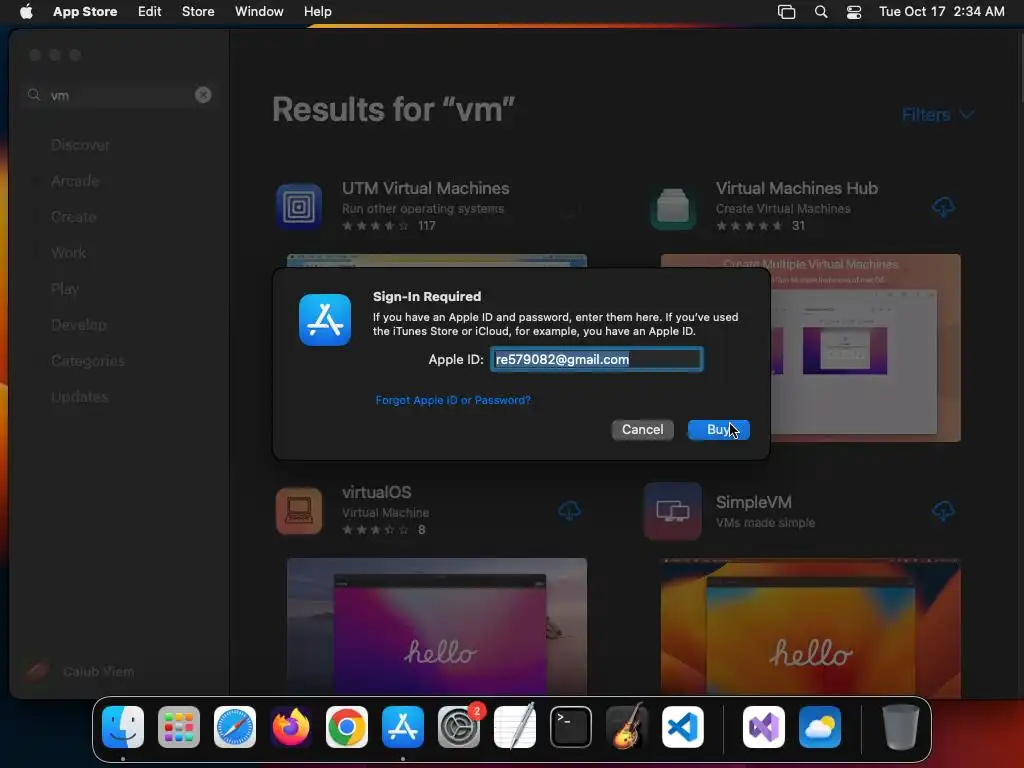Open virtualOS app icon

click(299, 511)
